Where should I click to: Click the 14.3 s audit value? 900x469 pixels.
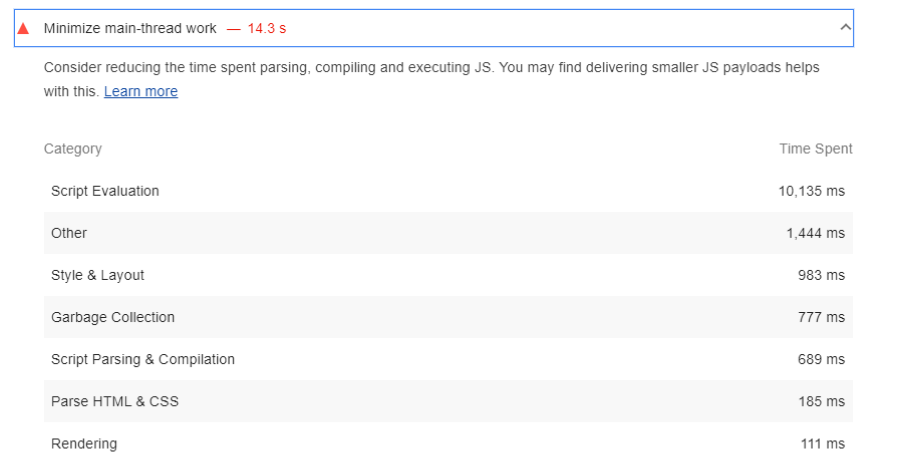tap(267, 28)
